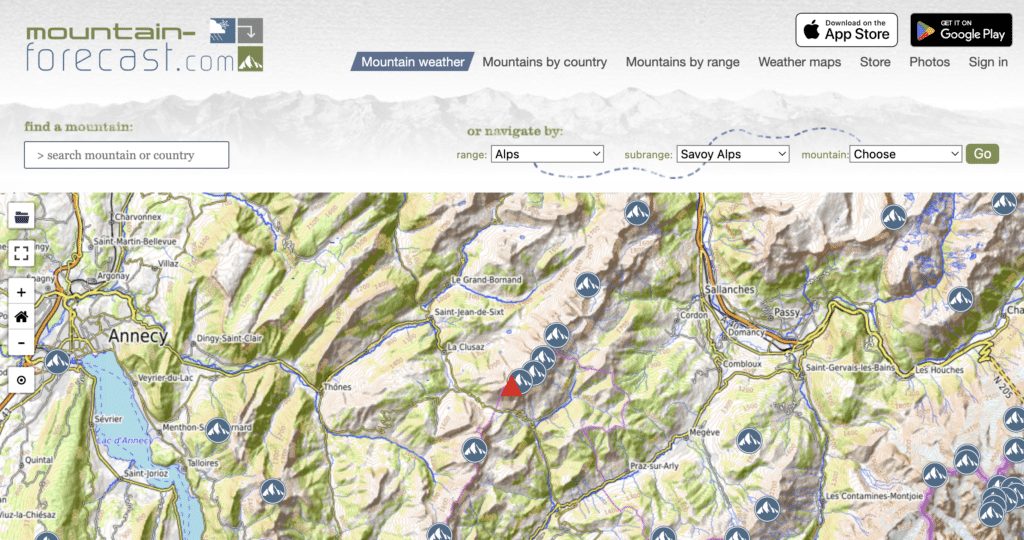Click the Praz-sur-Arly label on map
The width and height of the screenshot is (1024, 540).
tap(654, 466)
